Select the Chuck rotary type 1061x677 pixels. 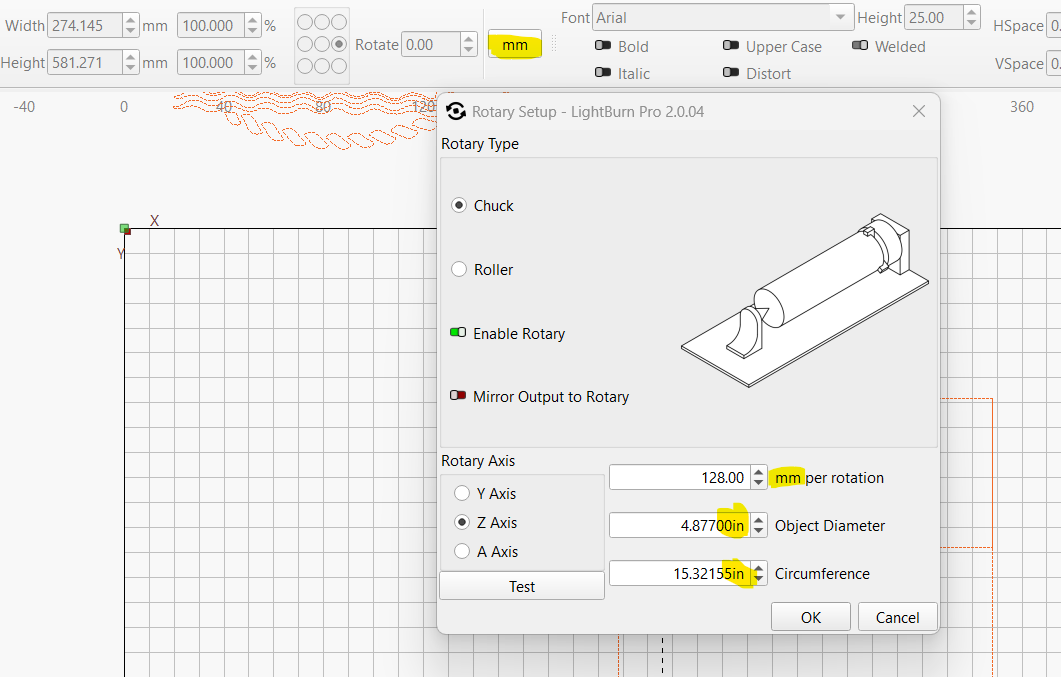460,206
